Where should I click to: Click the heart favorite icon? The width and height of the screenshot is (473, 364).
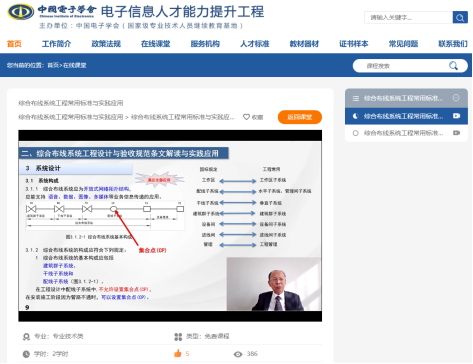246,117
